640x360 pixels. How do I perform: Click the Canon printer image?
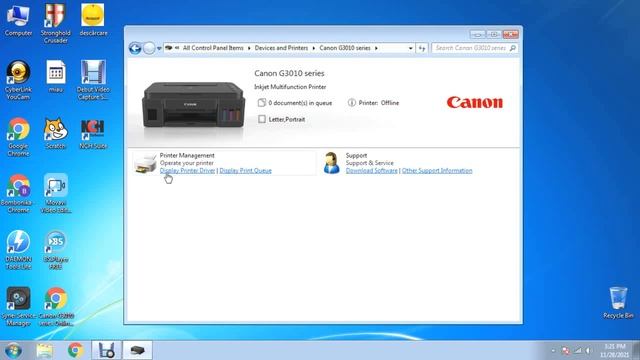(193, 104)
